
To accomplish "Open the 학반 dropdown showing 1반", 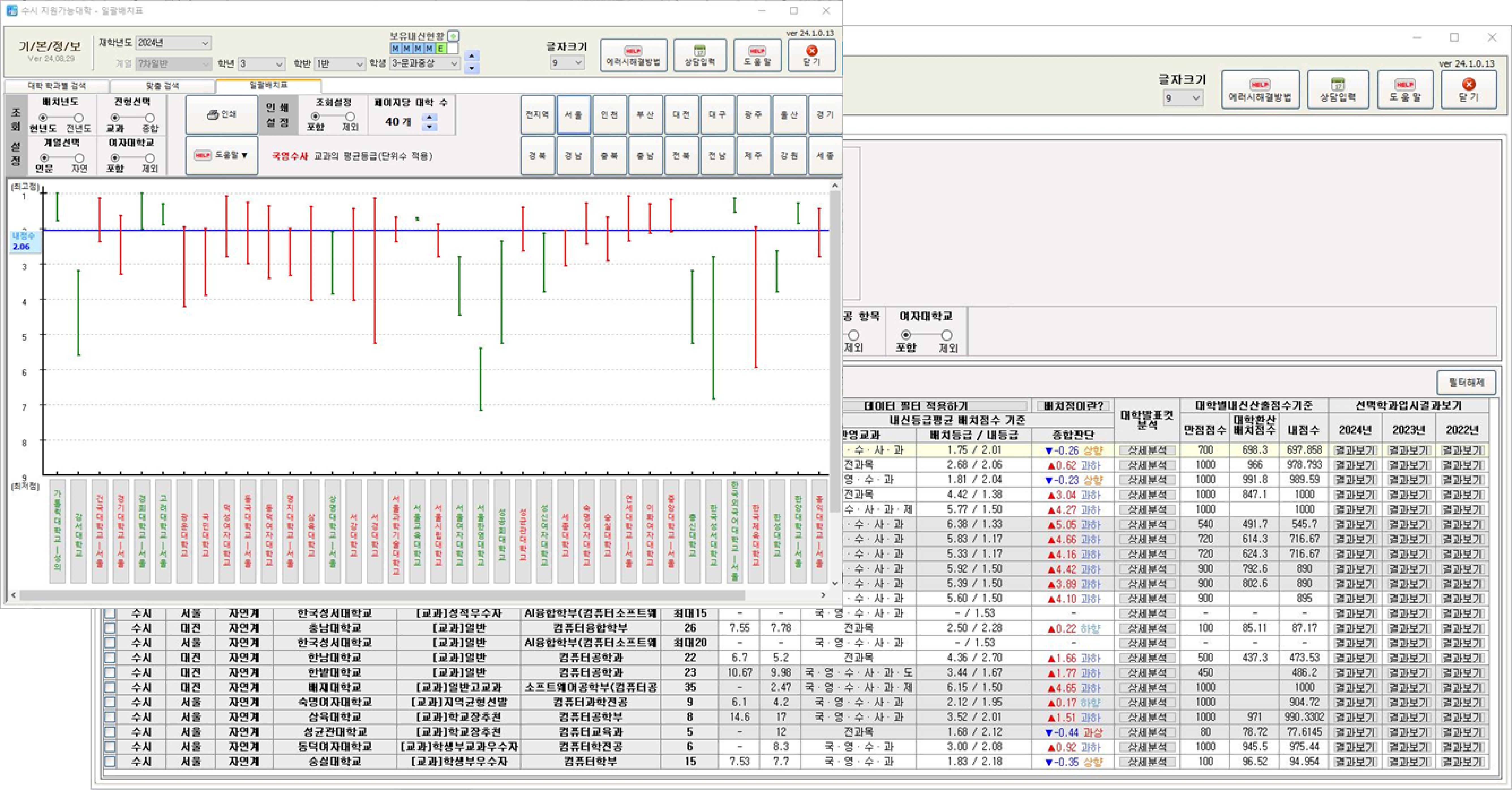I will point(340,63).
